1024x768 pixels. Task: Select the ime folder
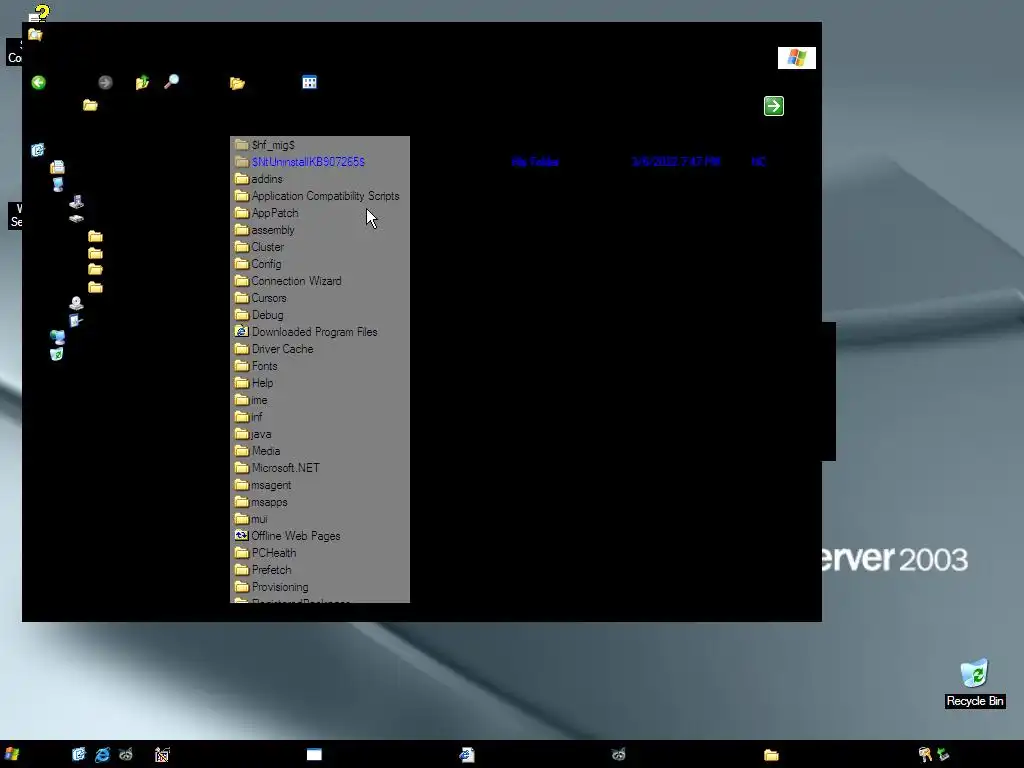[251, 400]
